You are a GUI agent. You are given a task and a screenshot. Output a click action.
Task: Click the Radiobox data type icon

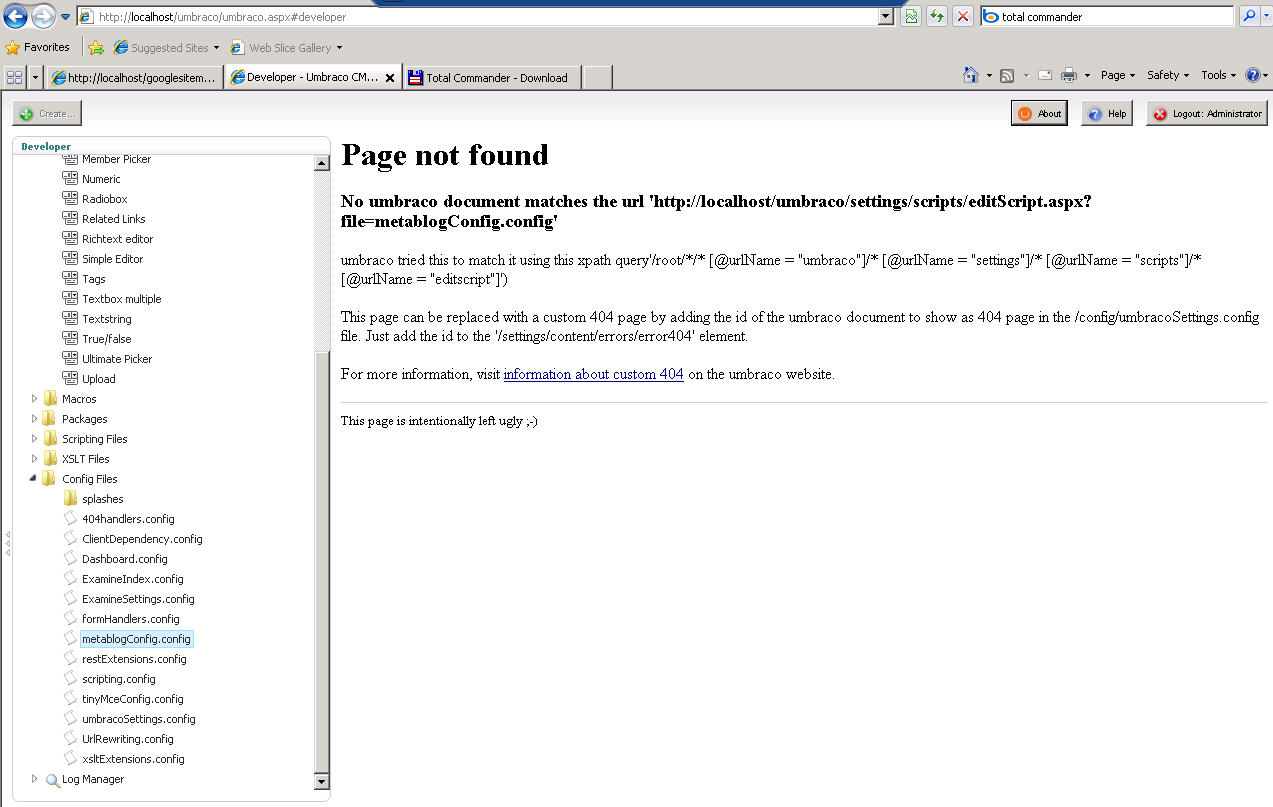tap(70, 199)
